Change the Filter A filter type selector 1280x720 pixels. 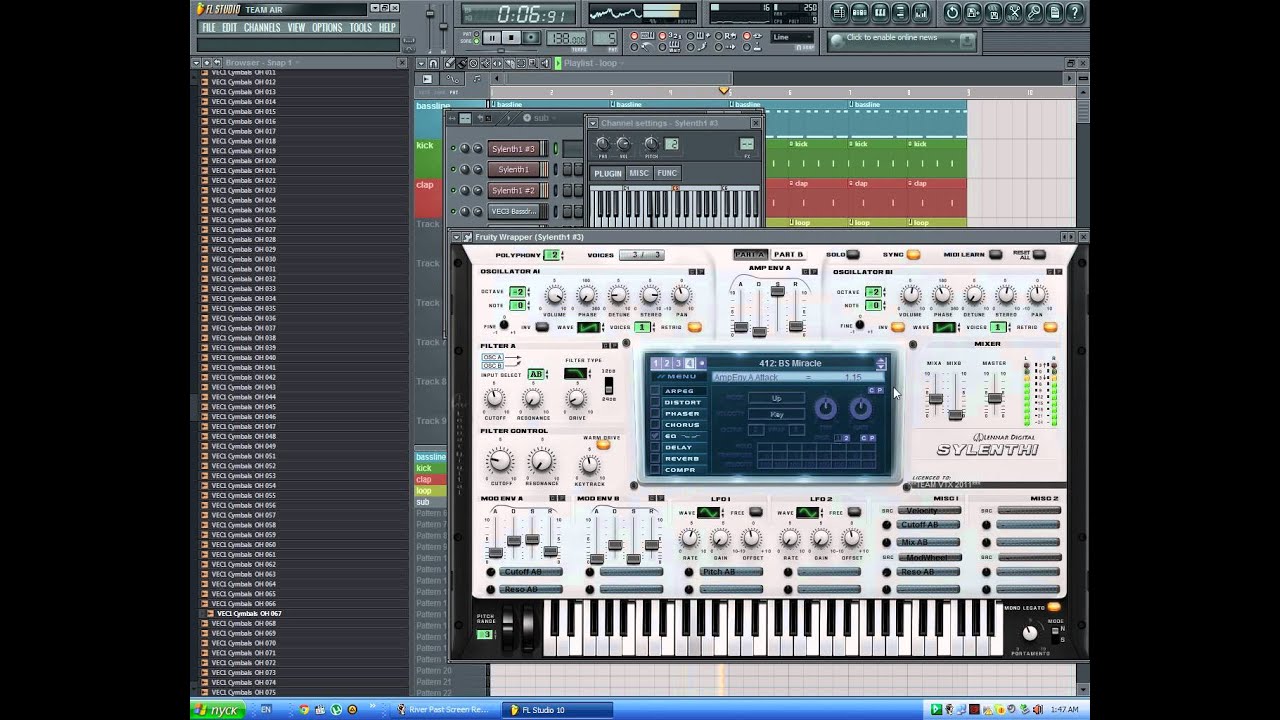pyautogui.click(x=576, y=374)
